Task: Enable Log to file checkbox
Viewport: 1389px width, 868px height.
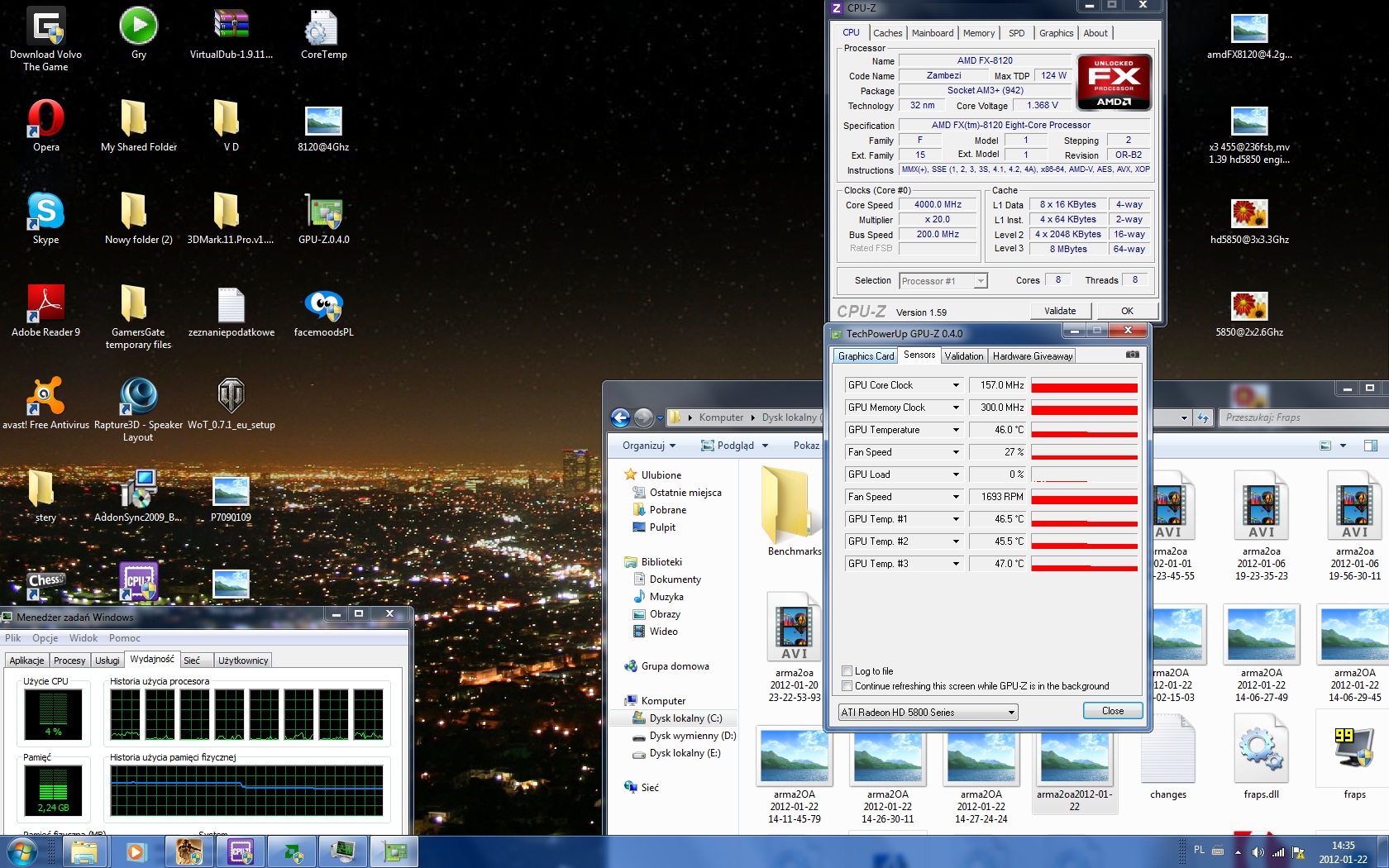Action: 847,671
